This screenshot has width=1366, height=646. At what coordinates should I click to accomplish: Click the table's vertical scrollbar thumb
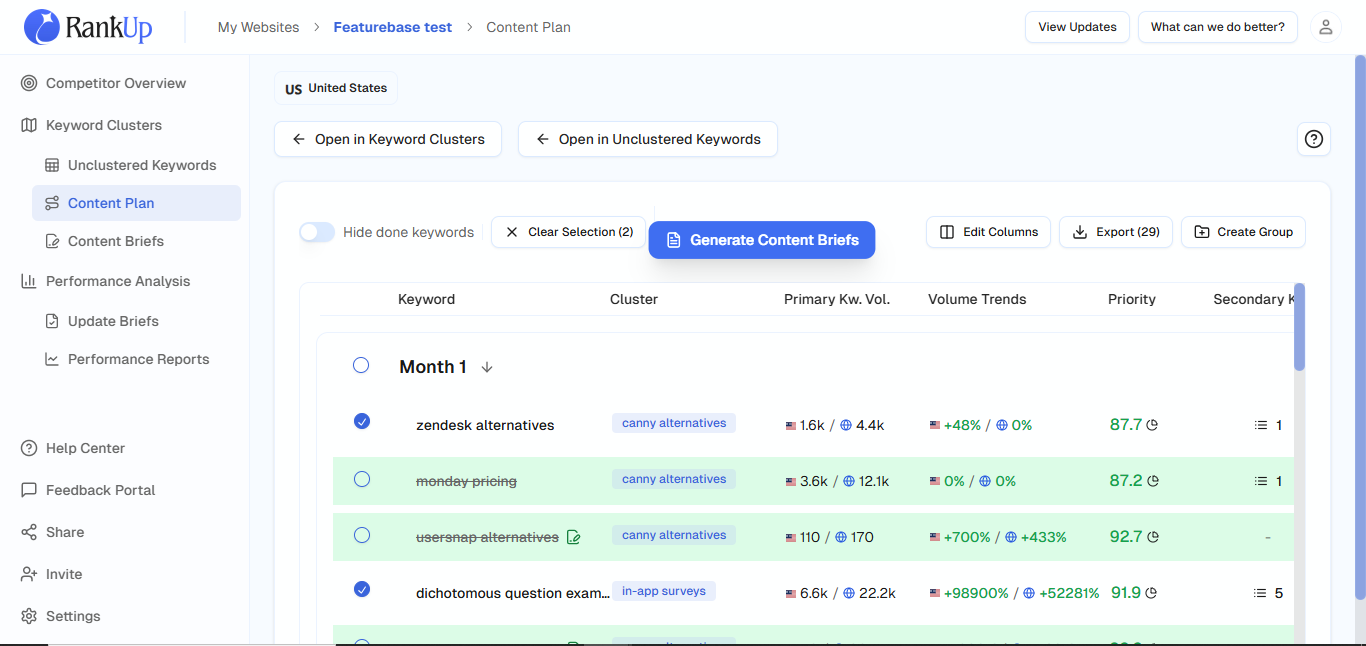[x=1299, y=327]
